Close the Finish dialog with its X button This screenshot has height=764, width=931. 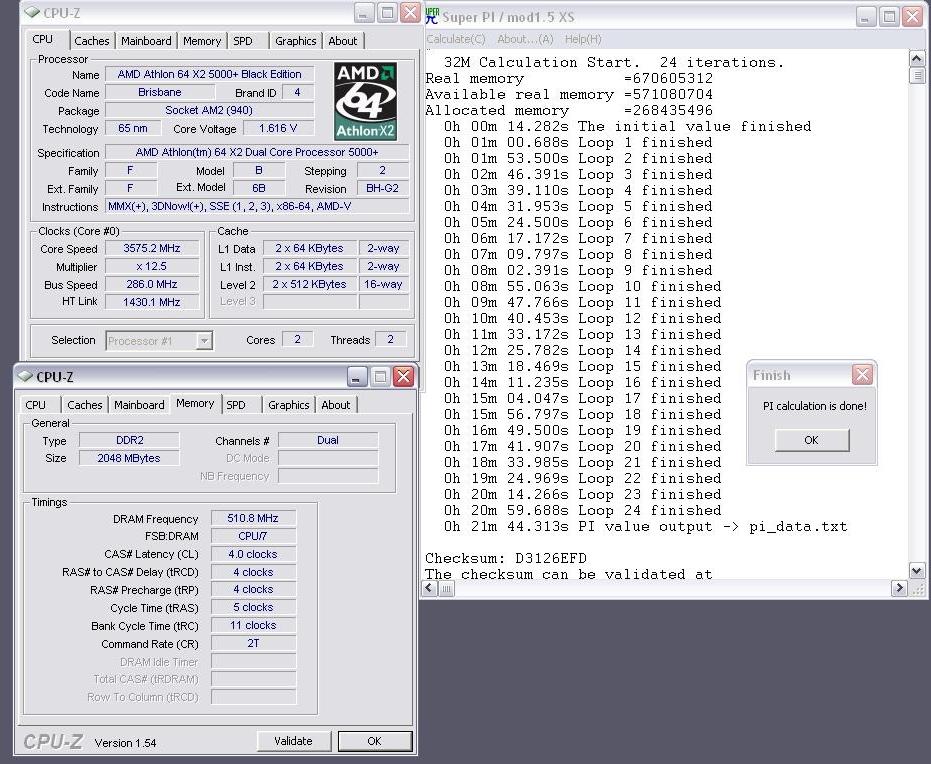[x=862, y=375]
